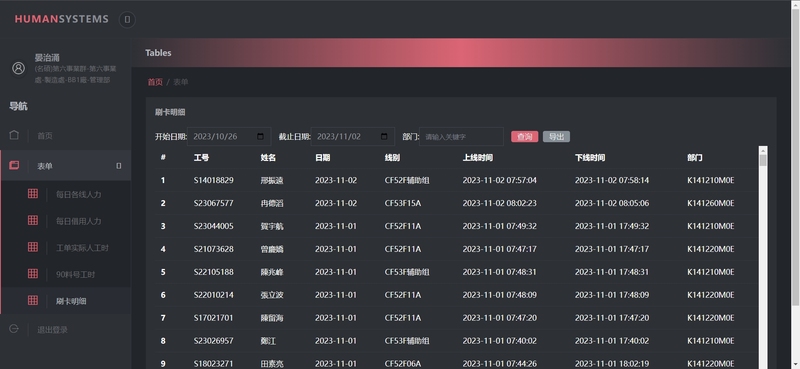Image resolution: width=800 pixels, height=369 pixels.
Task: Click grid icon beside 每日借用人力
Action: (x=33, y=220)
